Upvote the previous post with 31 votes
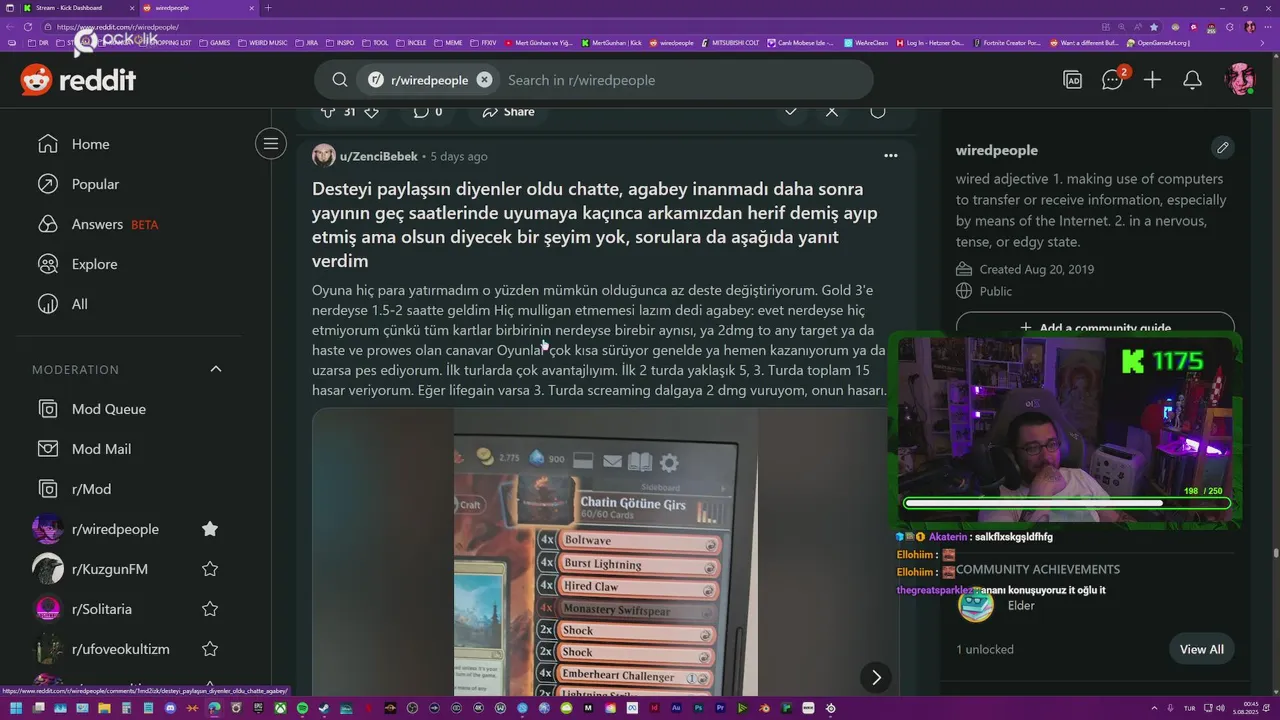 point(327,111)
